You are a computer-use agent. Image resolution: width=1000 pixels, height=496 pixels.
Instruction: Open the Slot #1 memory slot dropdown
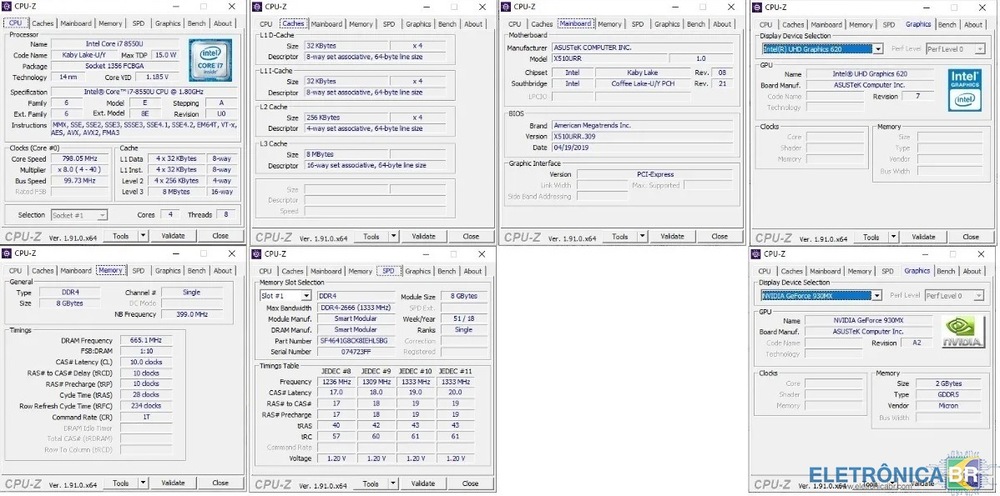click(307, 296)
